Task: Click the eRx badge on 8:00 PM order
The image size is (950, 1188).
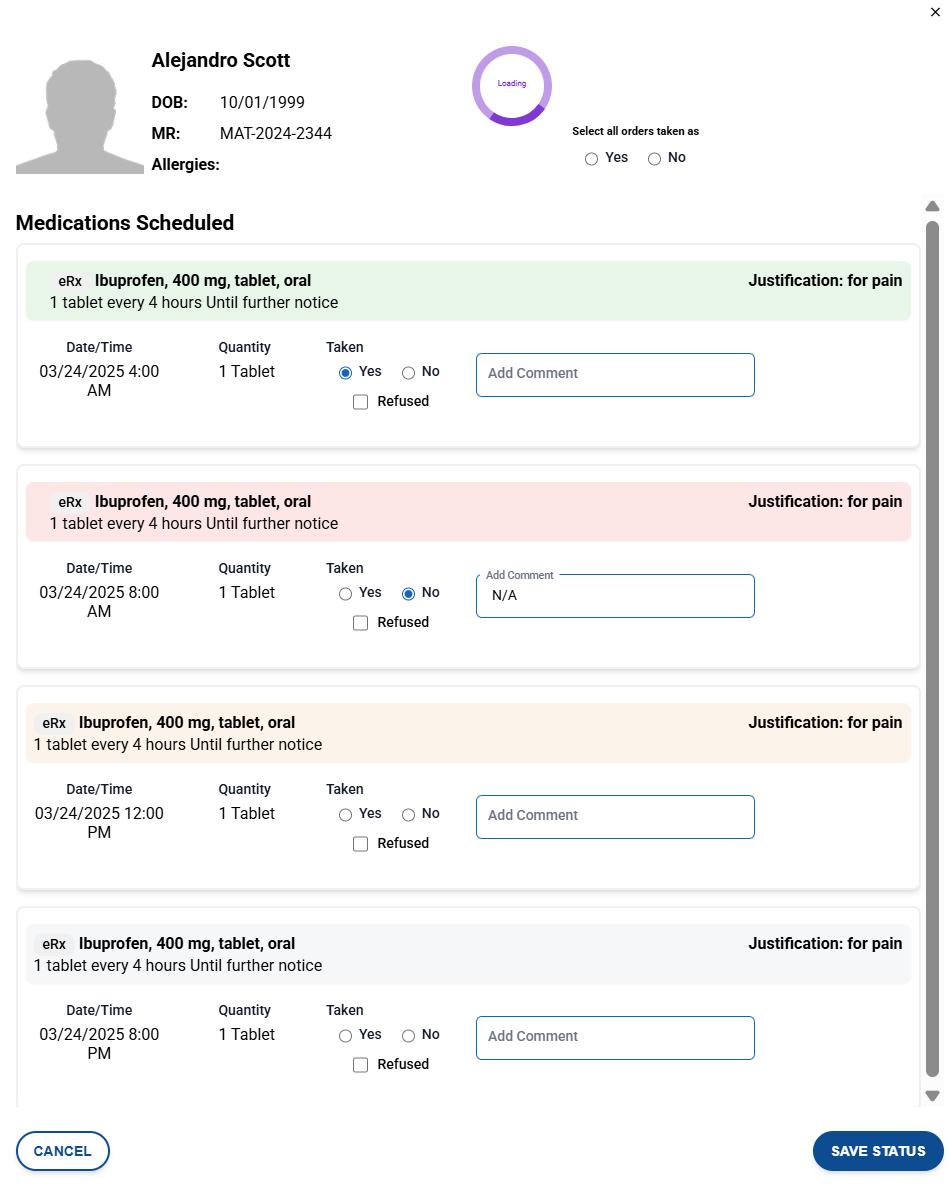Action: pyautogui.click(x=54, y=945)
